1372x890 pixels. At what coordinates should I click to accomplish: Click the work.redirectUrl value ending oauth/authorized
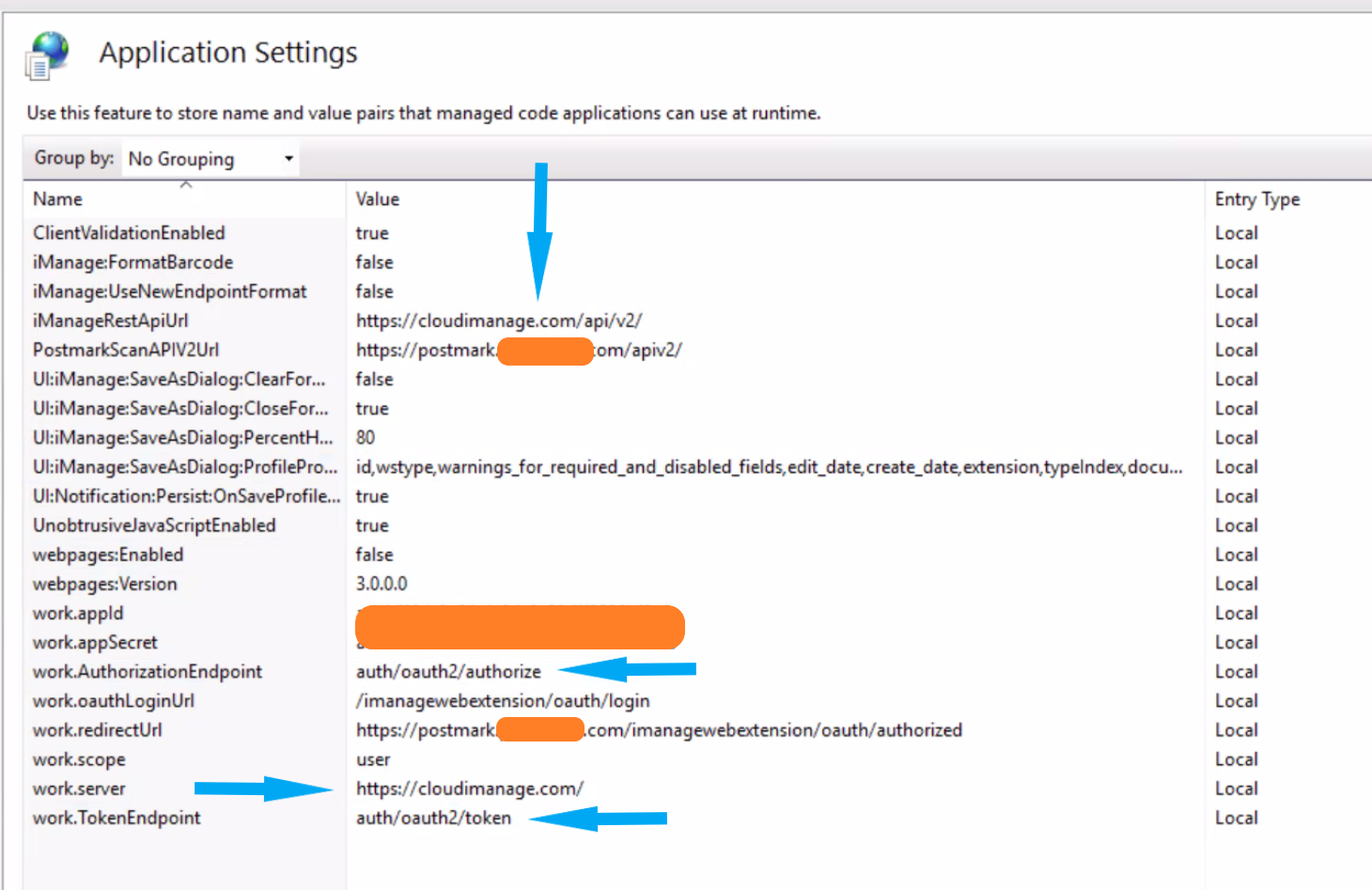tap(659, 729)
